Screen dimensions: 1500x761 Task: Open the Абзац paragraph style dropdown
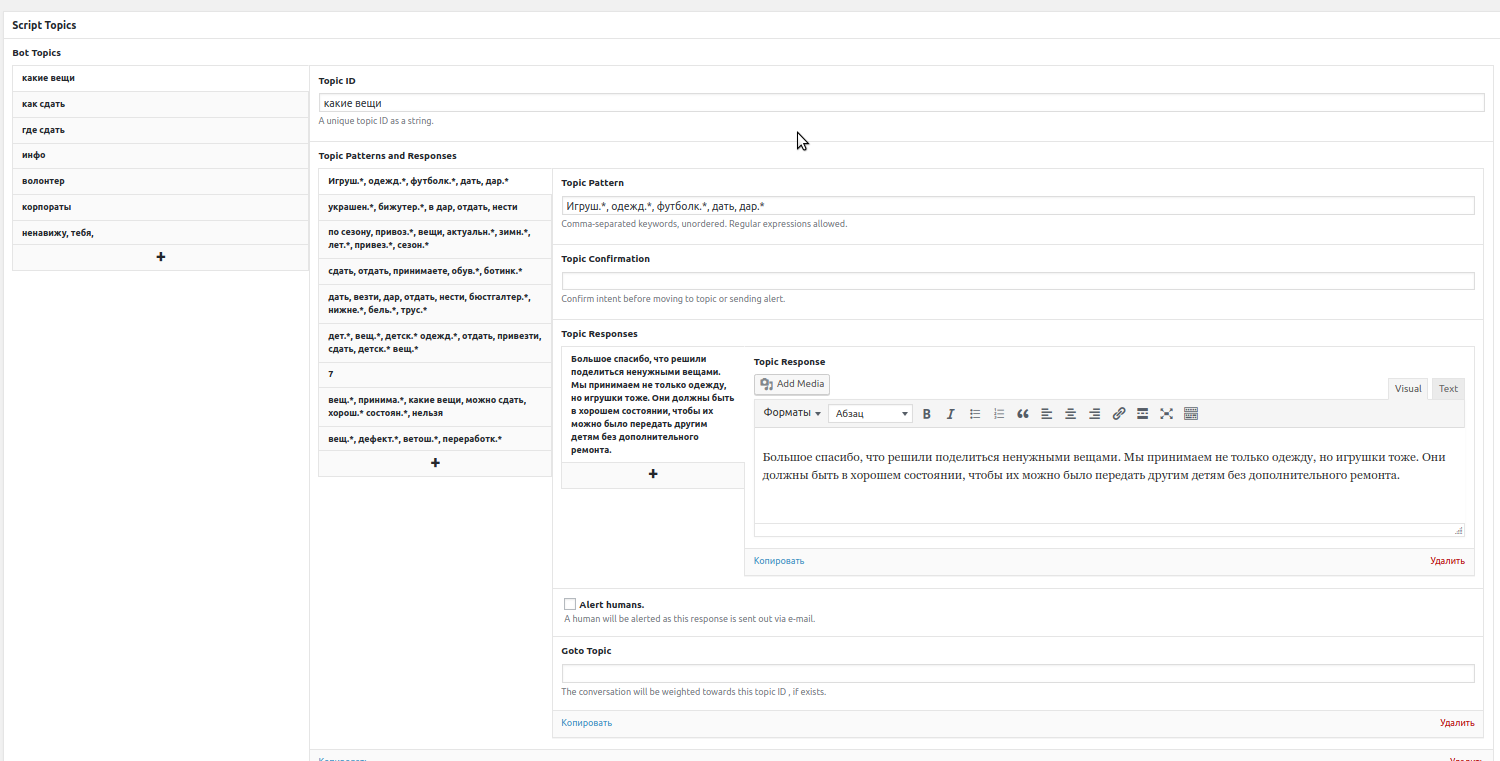pyautogui.click(x=870, y=414)
